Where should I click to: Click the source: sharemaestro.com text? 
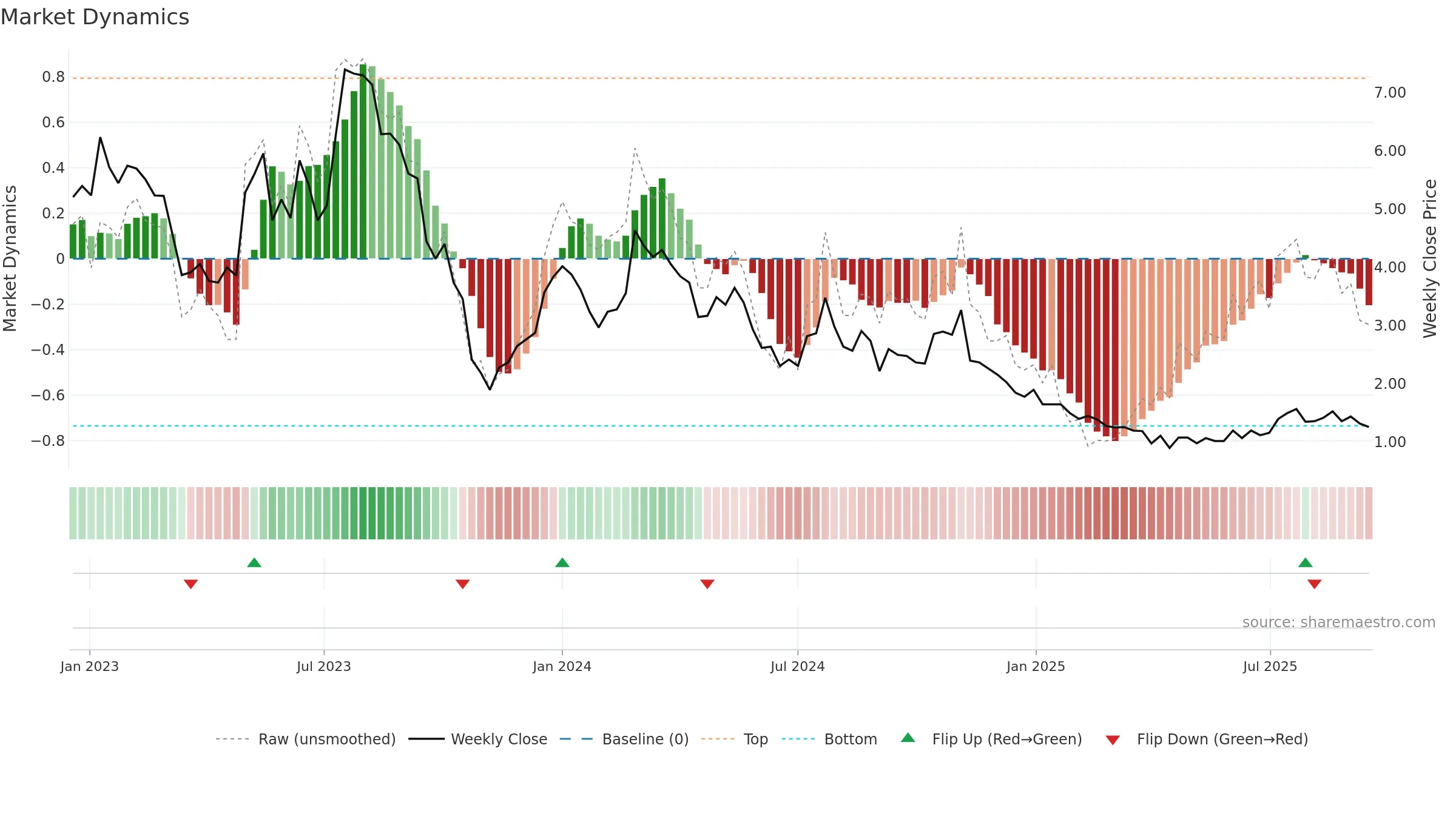click(1339, 622)
